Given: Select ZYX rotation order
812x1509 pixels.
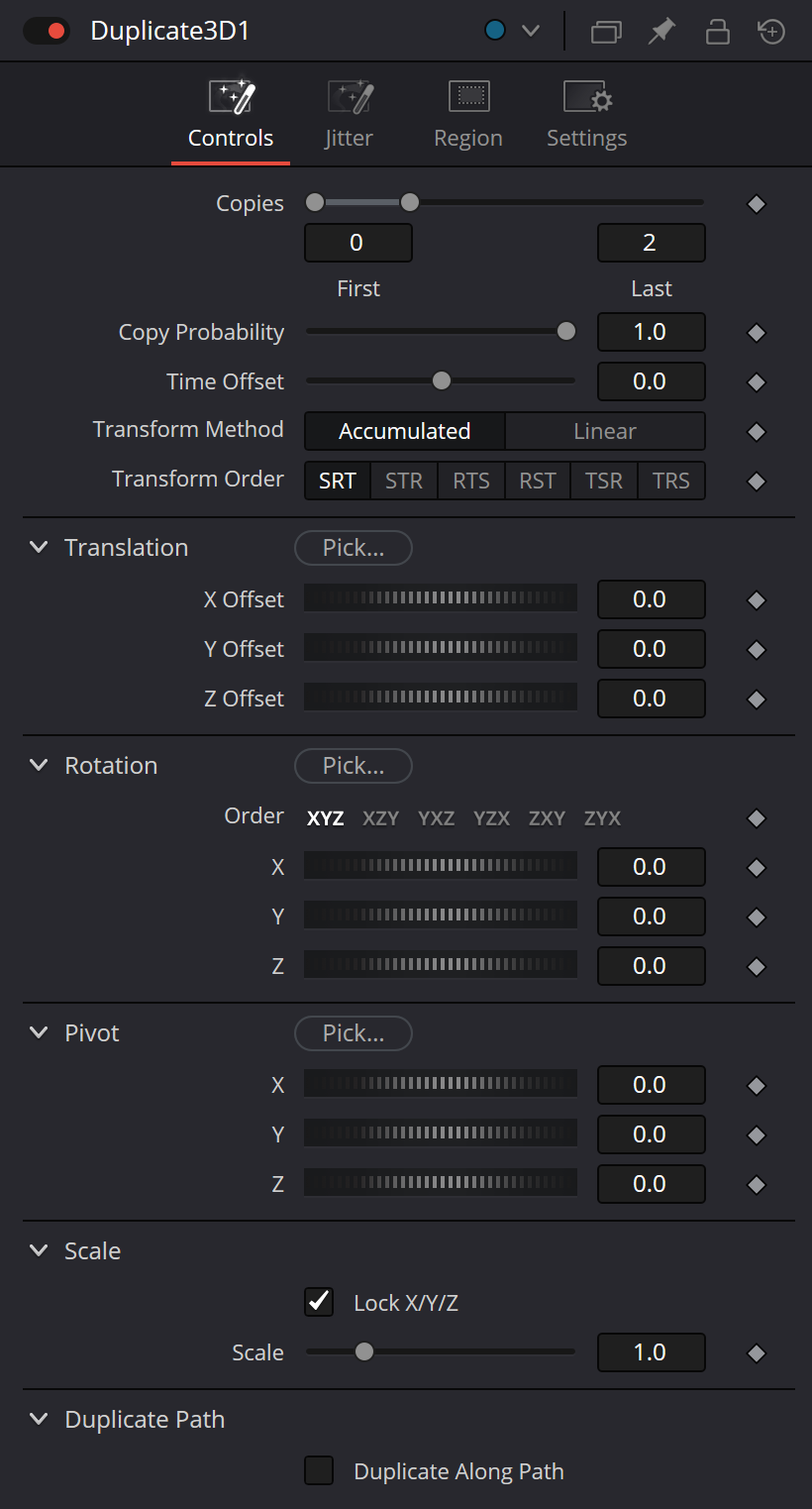Looking at the screenshot, I should (602, 818).
